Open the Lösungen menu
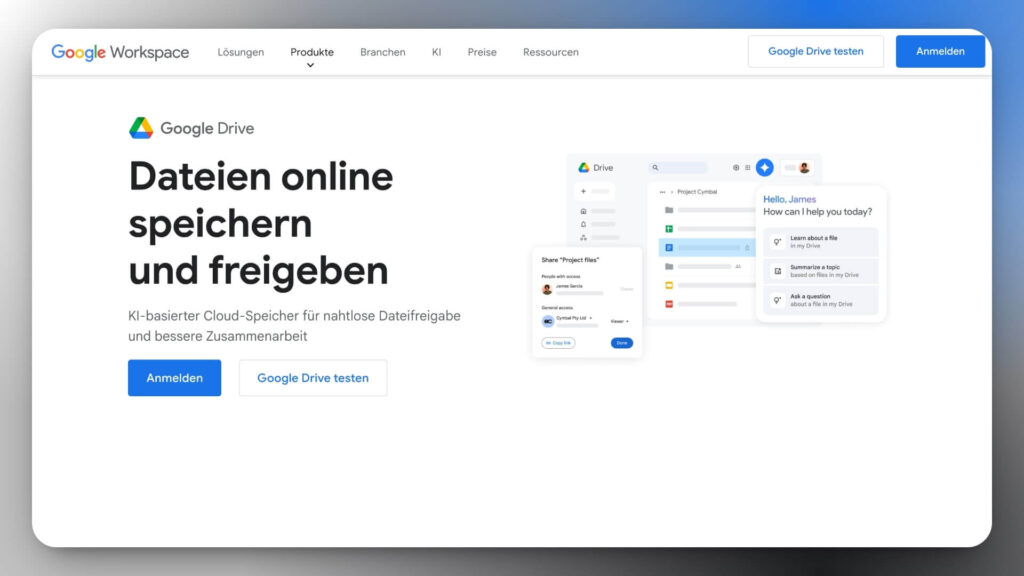Image resolution: width=1024 pixels, height=576 pixels. coord(240,52)
